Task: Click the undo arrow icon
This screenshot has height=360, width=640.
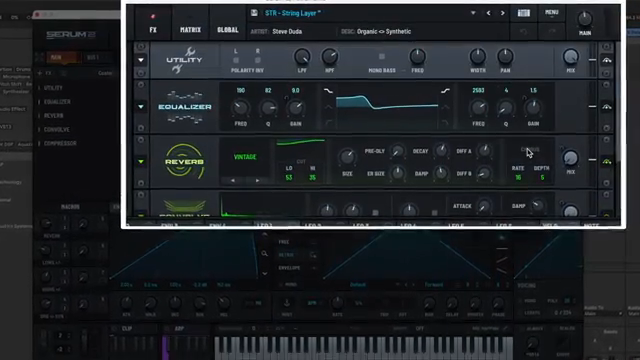Action: pos(523,31)
